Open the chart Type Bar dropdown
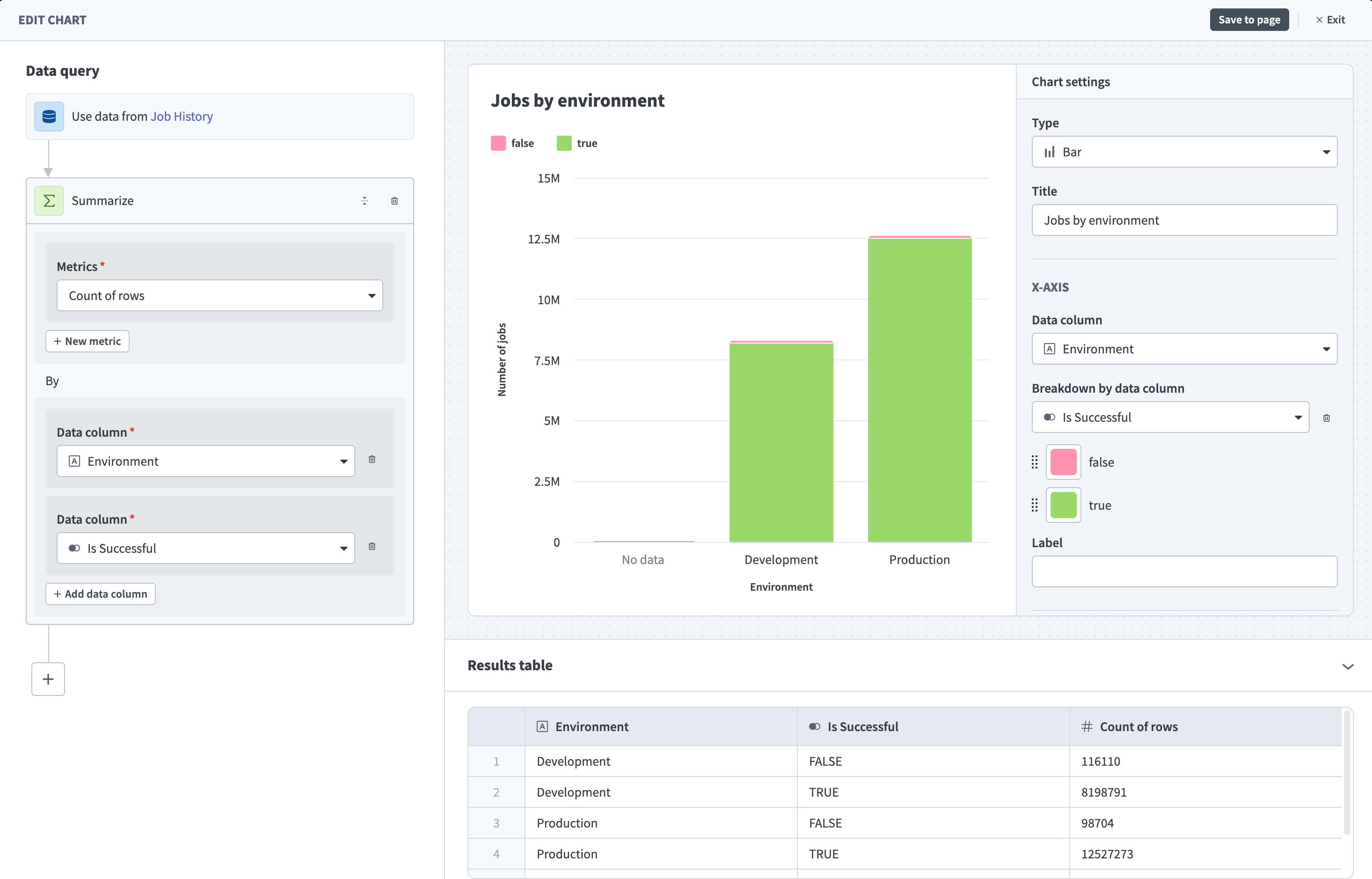The image size is (1372, 879). click(1184, 152)
